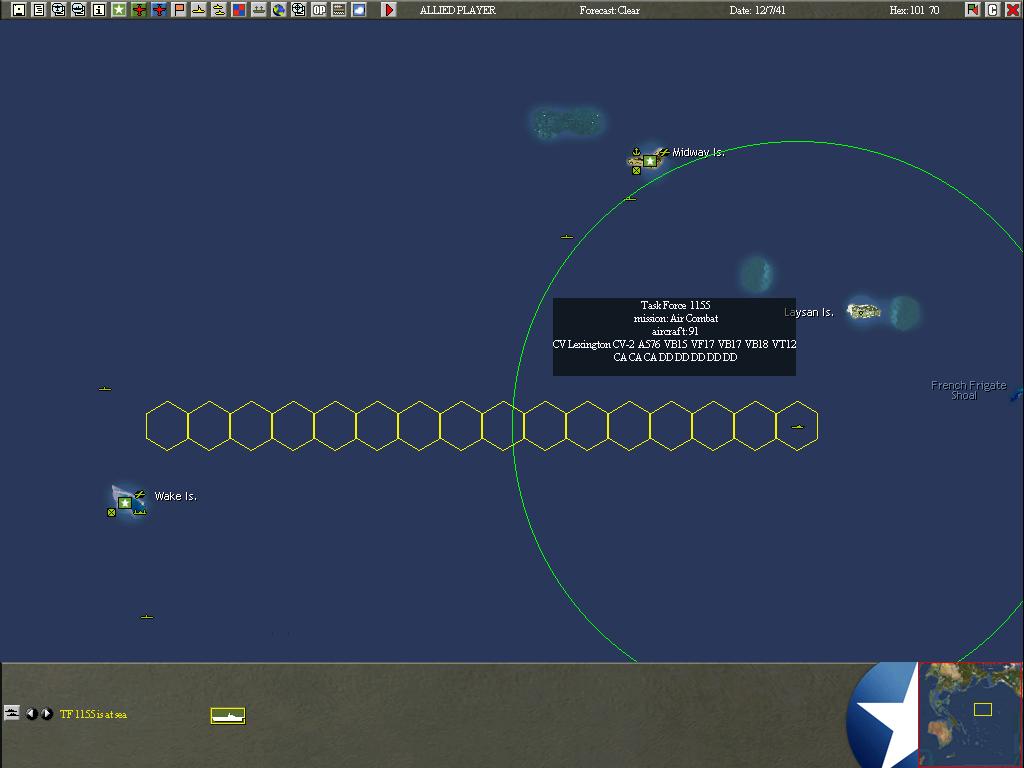This screenshot has width=1024, height=768.
Task: Click the ship marker south of Midway
Action: (630, 199)
